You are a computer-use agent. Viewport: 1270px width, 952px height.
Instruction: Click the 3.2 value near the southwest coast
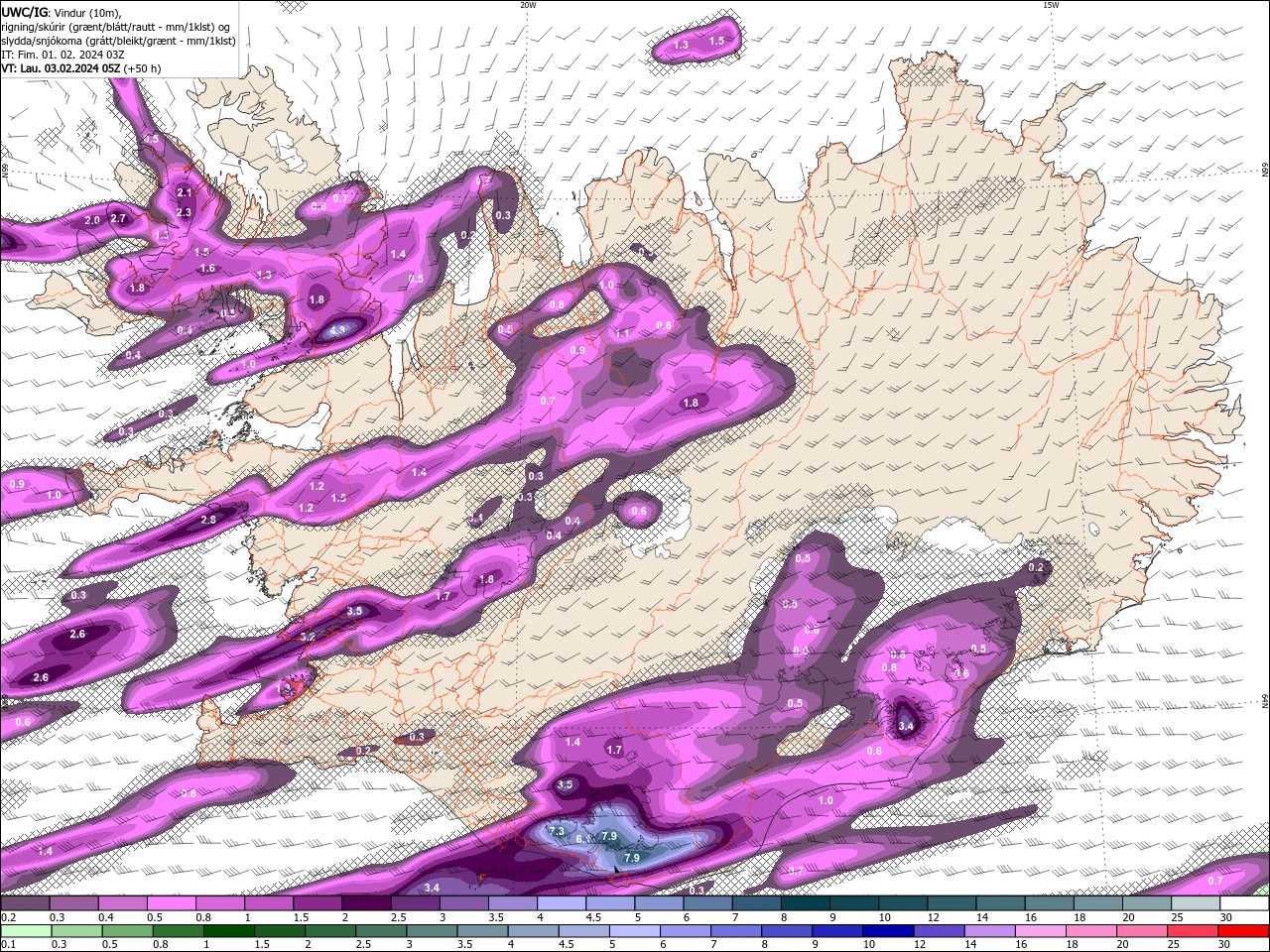point(307,637)
